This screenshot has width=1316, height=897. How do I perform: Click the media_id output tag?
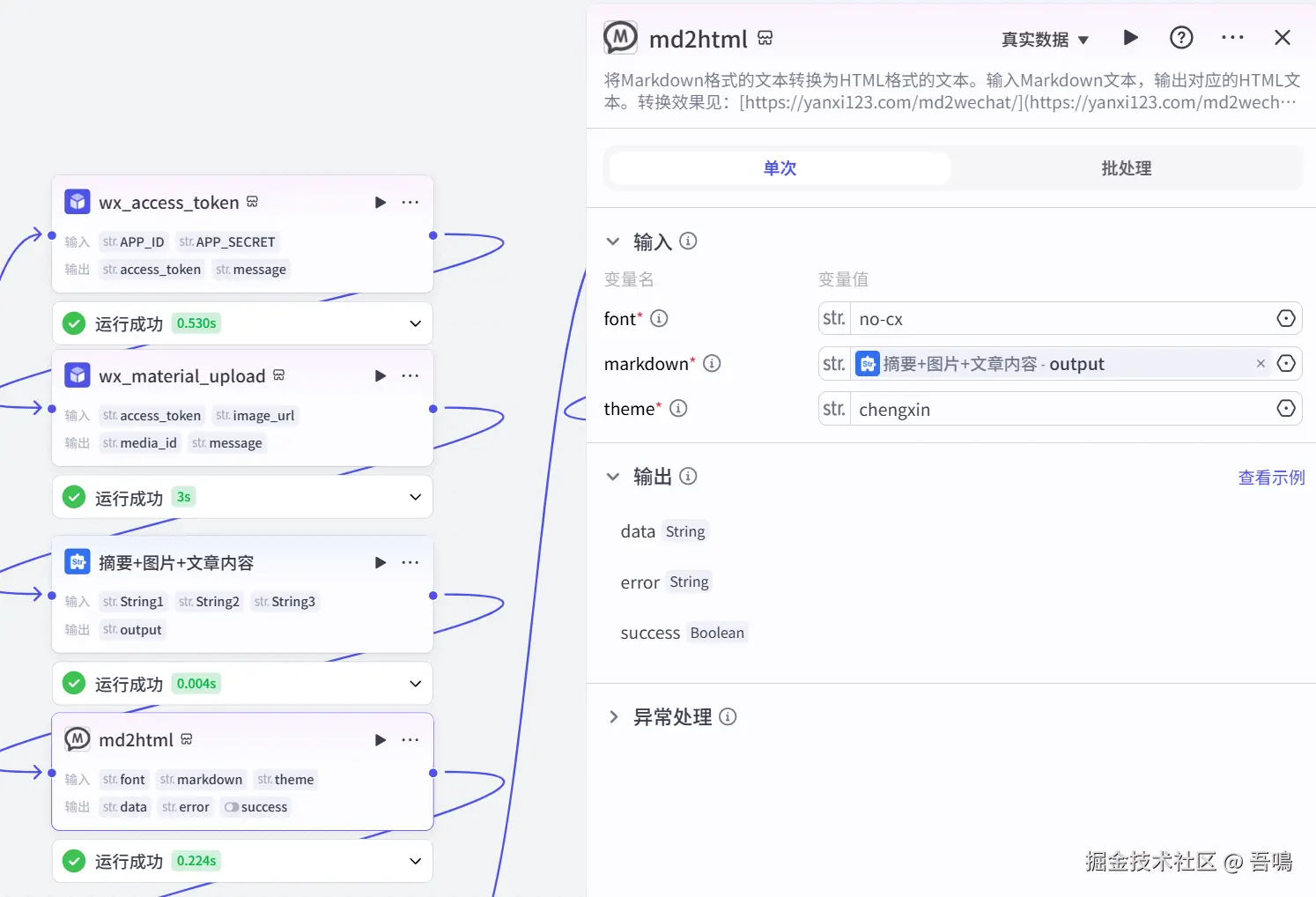(x=140, y=443)
